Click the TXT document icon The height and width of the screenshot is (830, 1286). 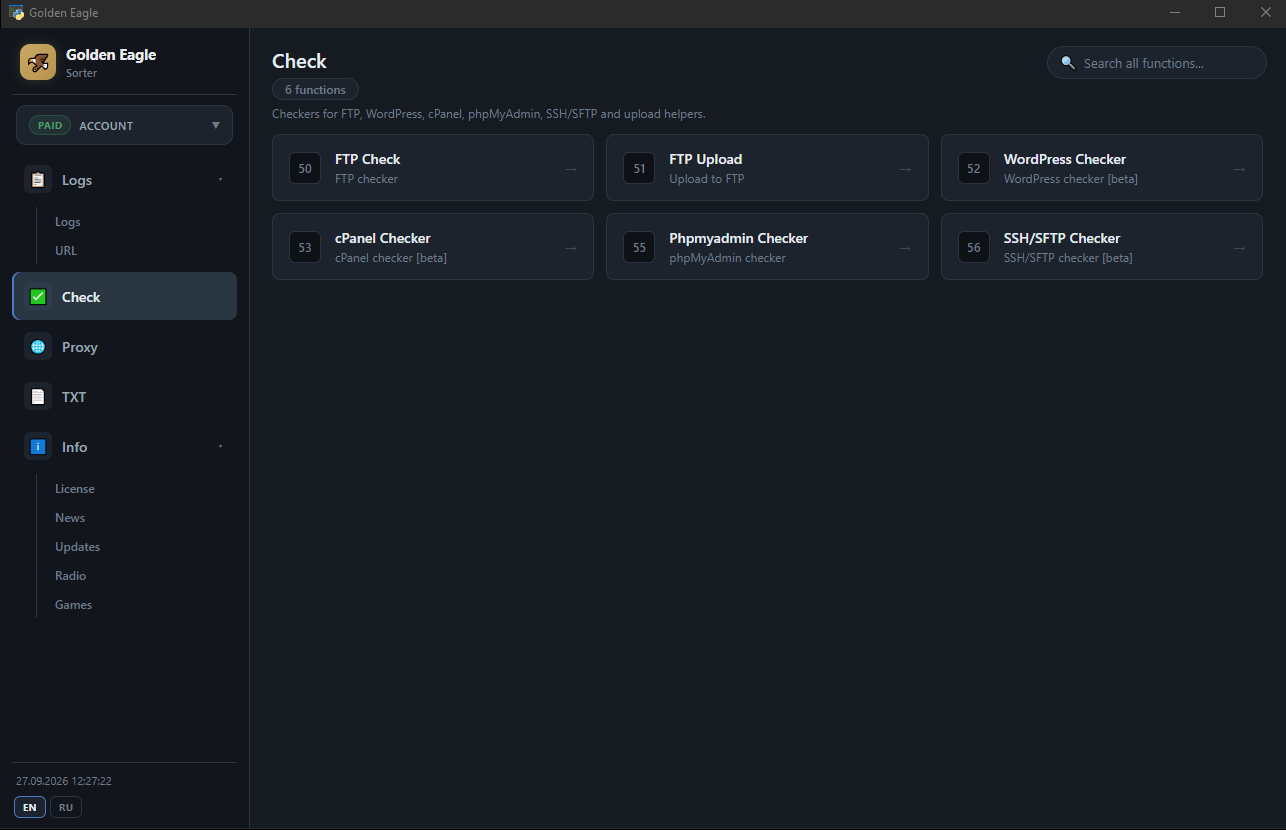point(38,397)
